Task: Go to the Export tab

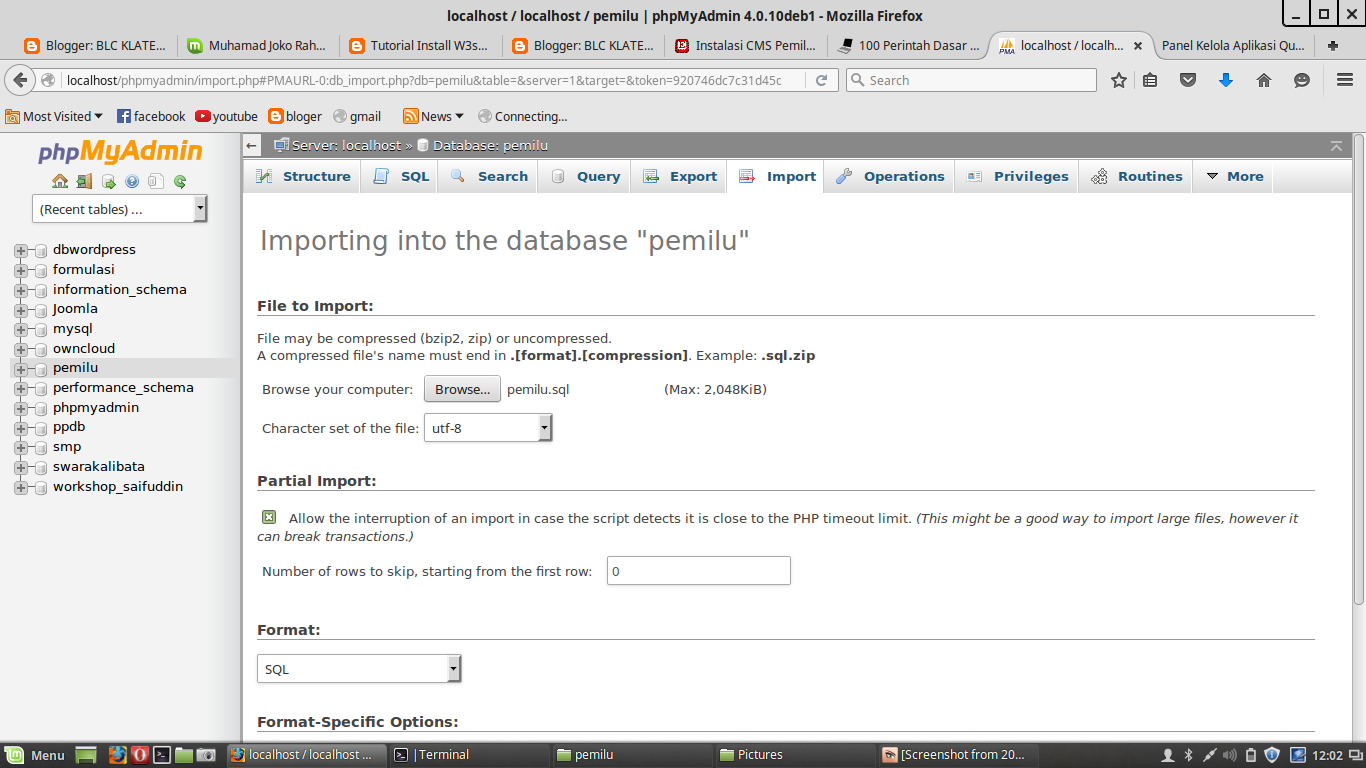Action: coord(680,176)
